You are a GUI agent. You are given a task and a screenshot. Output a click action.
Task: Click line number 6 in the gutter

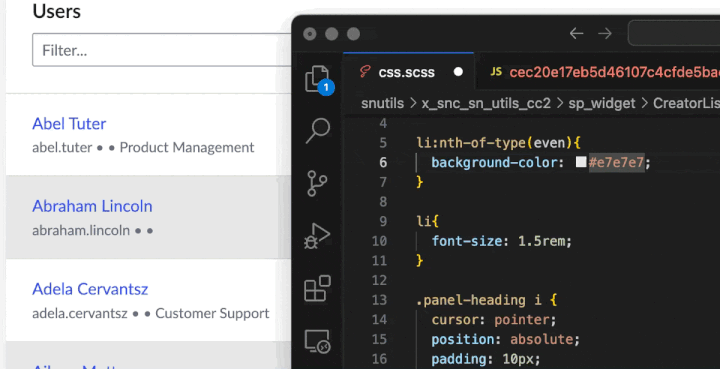click(x=383, y=162)
